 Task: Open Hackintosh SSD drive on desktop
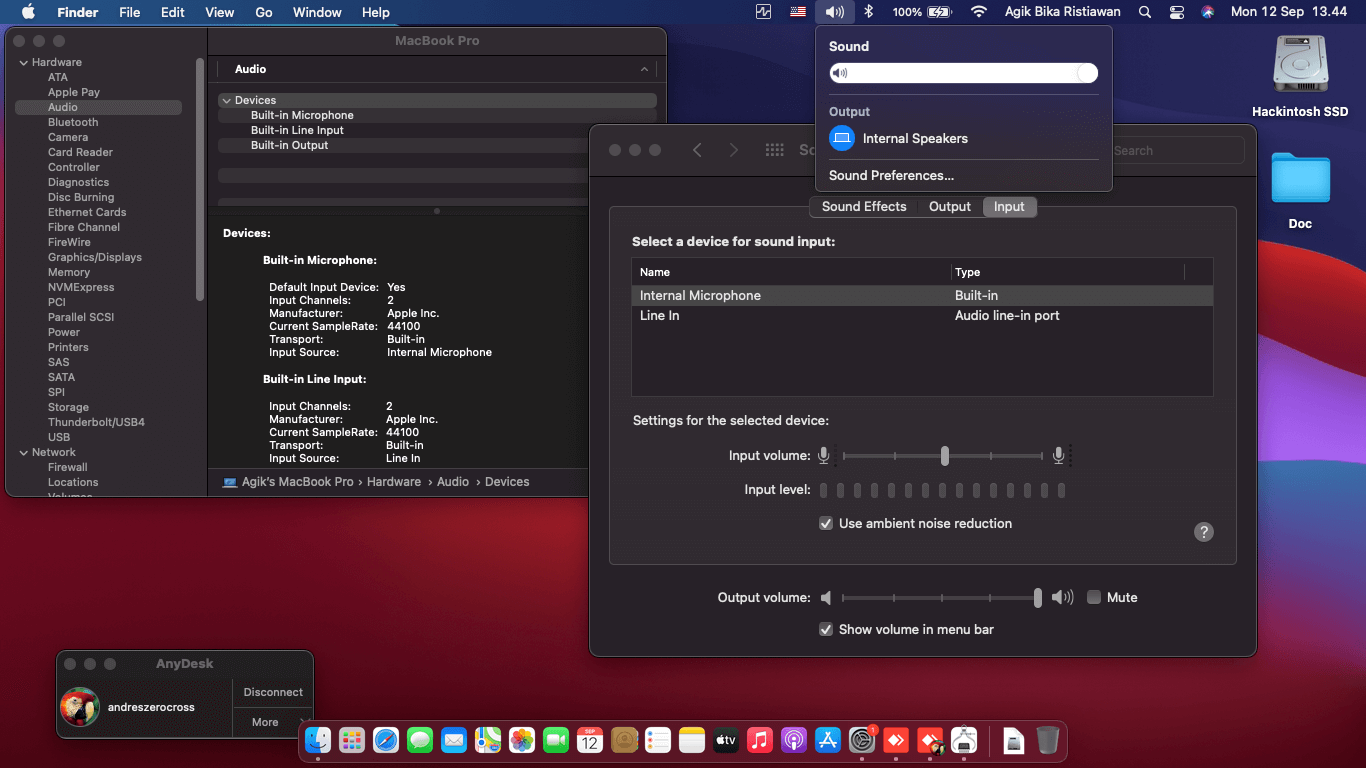[x=1299, y=66]
